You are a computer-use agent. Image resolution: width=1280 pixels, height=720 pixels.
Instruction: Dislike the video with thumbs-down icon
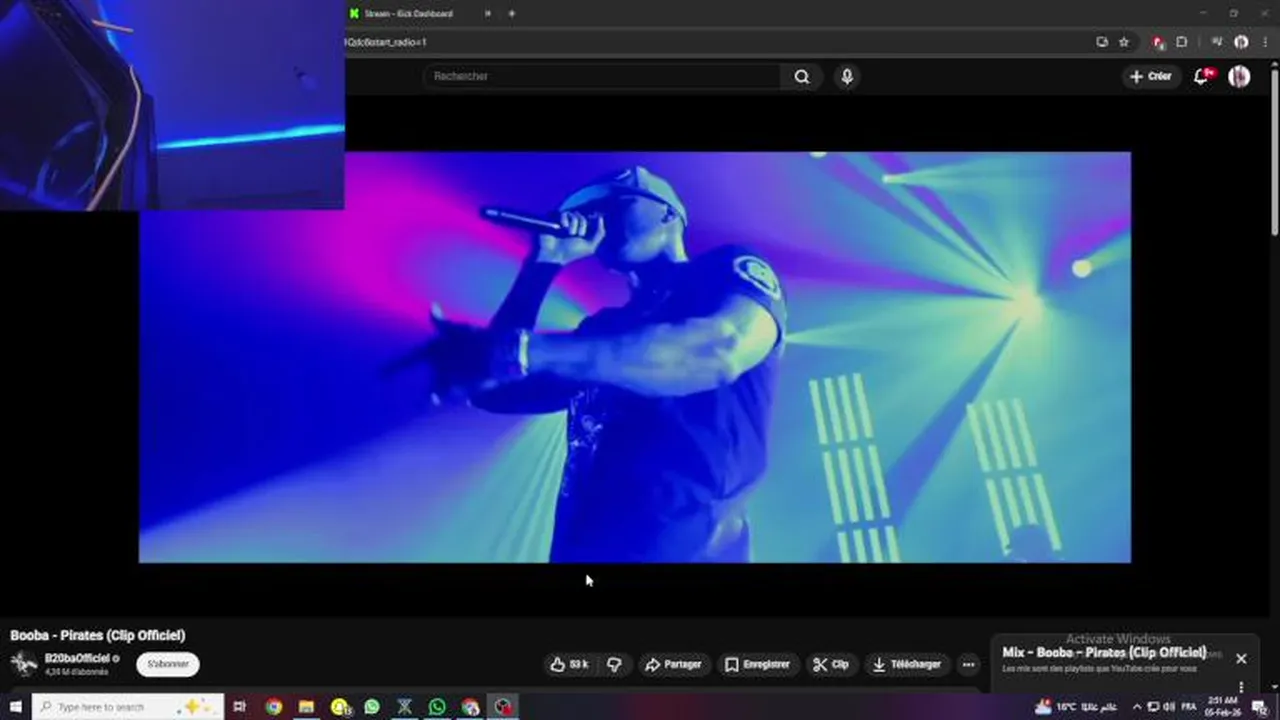614,664
